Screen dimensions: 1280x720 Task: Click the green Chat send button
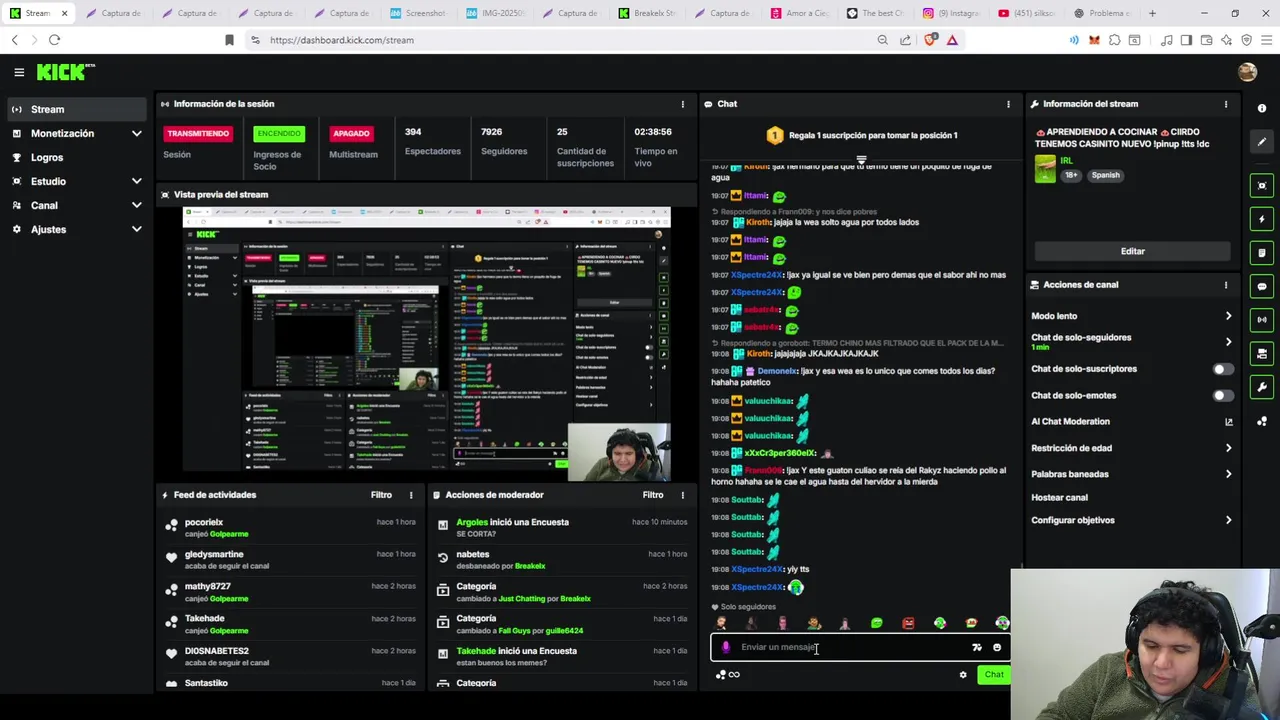[x=994, y=675]
